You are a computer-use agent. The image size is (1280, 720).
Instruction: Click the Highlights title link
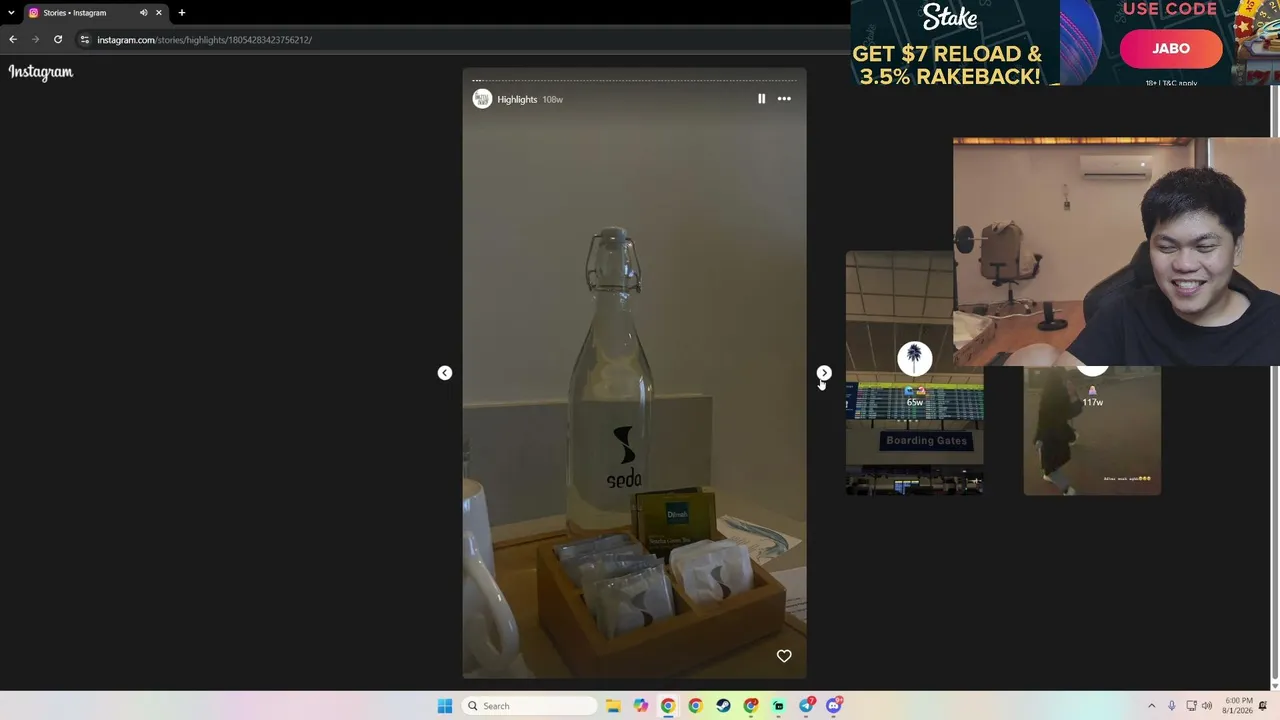(517, 100)
